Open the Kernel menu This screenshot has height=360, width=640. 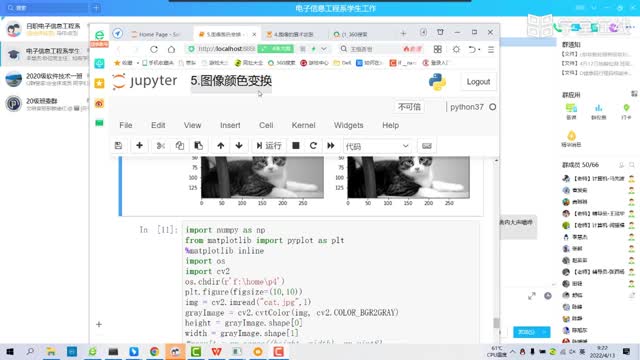point(303,125)
